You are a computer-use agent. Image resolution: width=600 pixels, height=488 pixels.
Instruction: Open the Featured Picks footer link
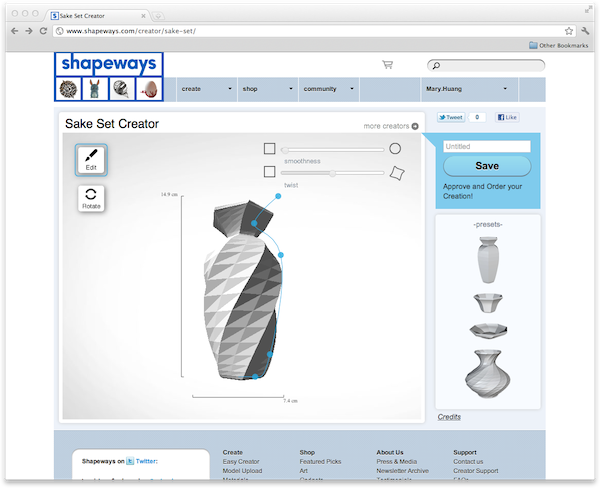[x=320, y=462]
